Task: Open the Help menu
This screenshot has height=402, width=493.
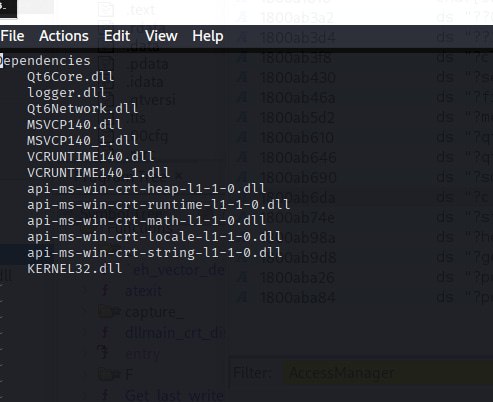Action: point(208,36)
